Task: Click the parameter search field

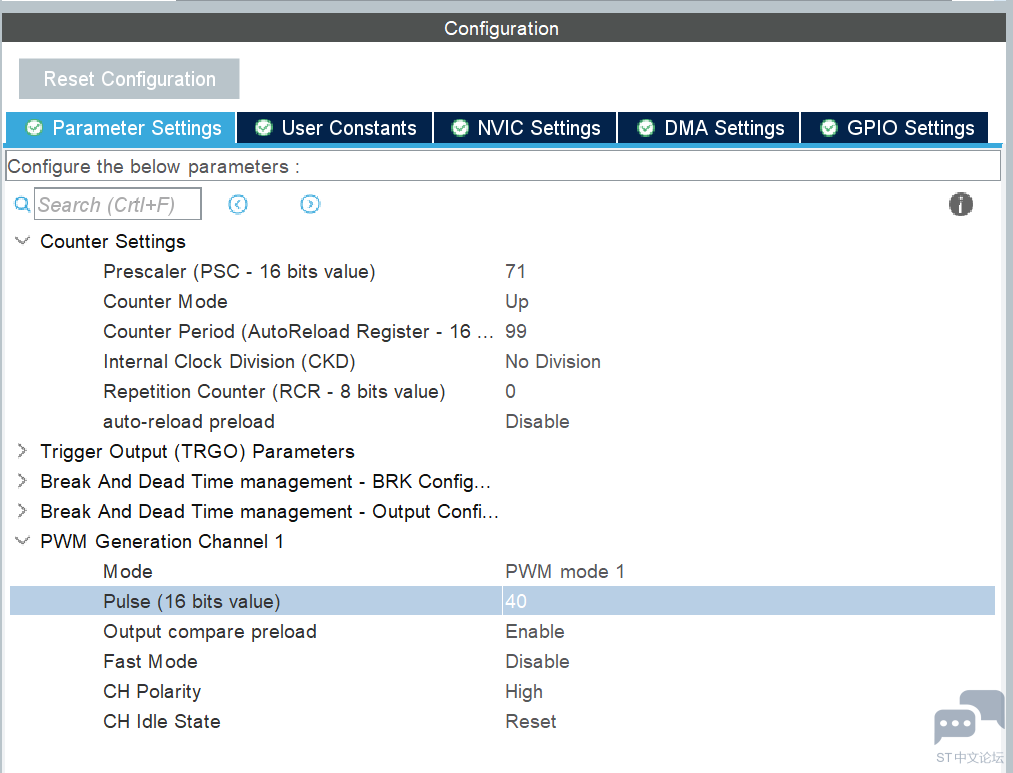Action: pos(118,205)
